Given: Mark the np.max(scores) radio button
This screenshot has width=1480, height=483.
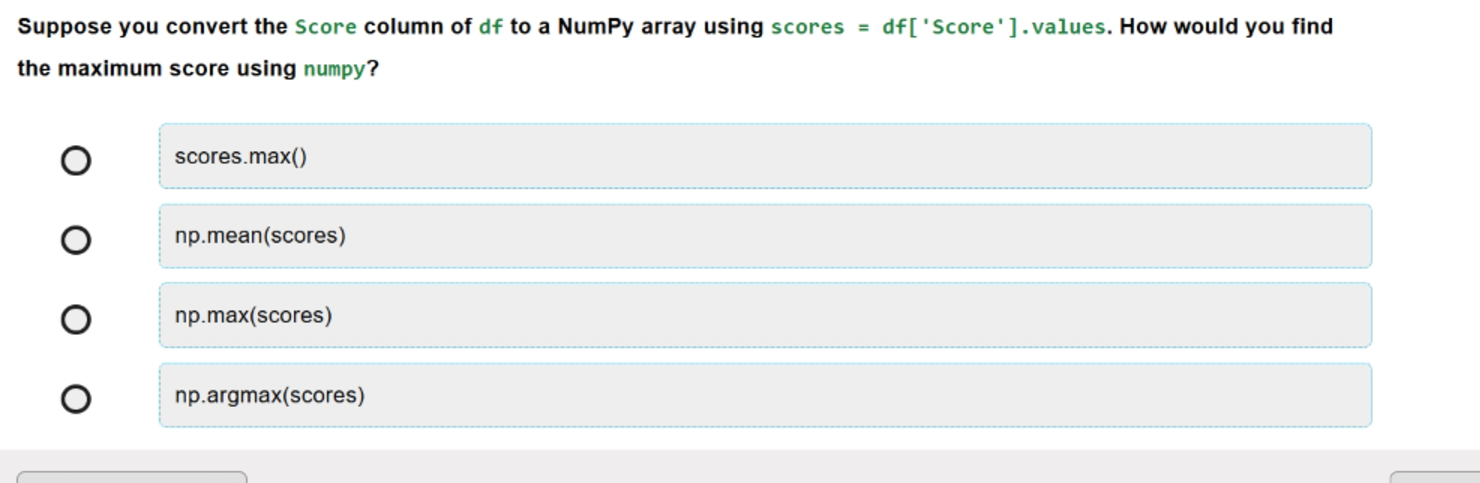Looking at the screenshot, I should tap(76, 319).
